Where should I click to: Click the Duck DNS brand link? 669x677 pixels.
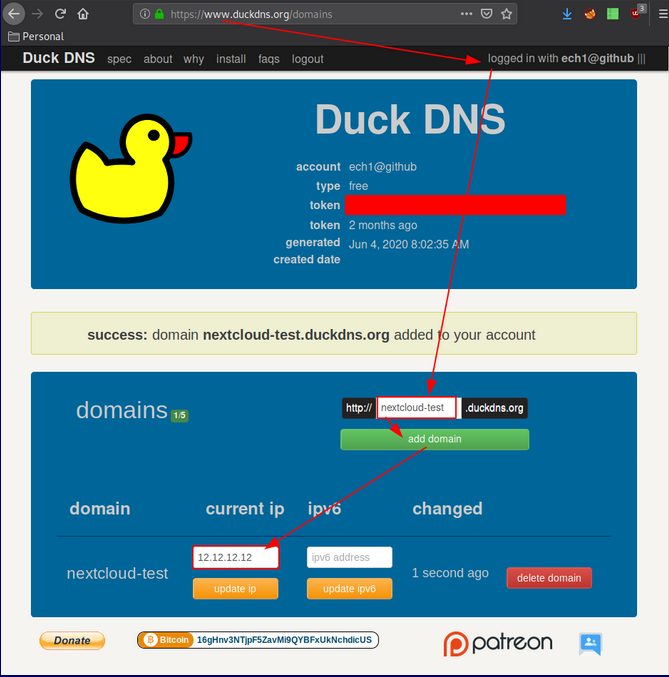(59, 58)
